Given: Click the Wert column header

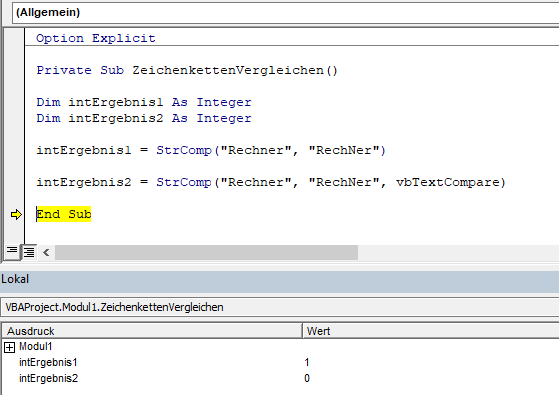Looking at the screenshot, I should point(431,331).
